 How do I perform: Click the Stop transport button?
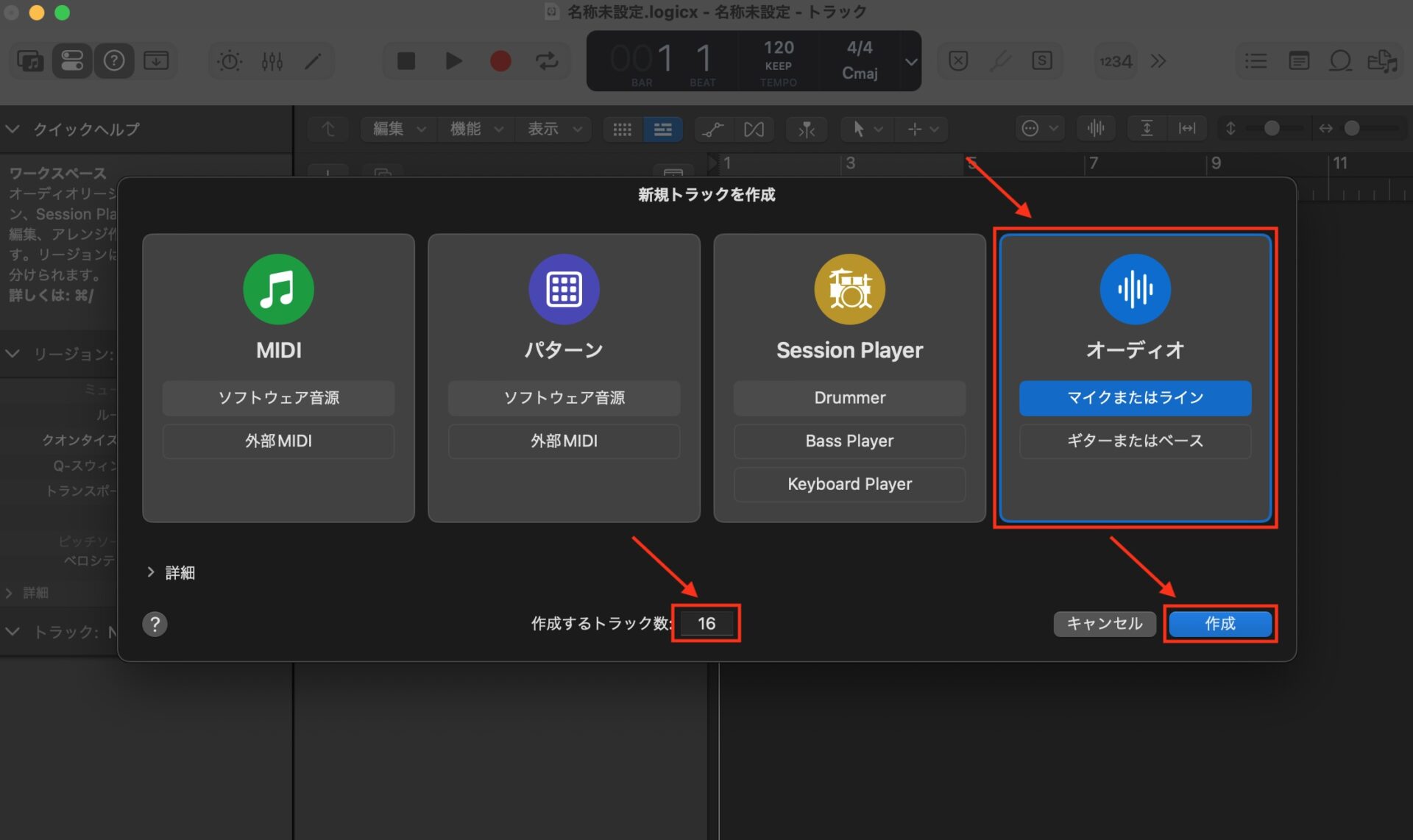pyautogui.click(x=406, y=61)
